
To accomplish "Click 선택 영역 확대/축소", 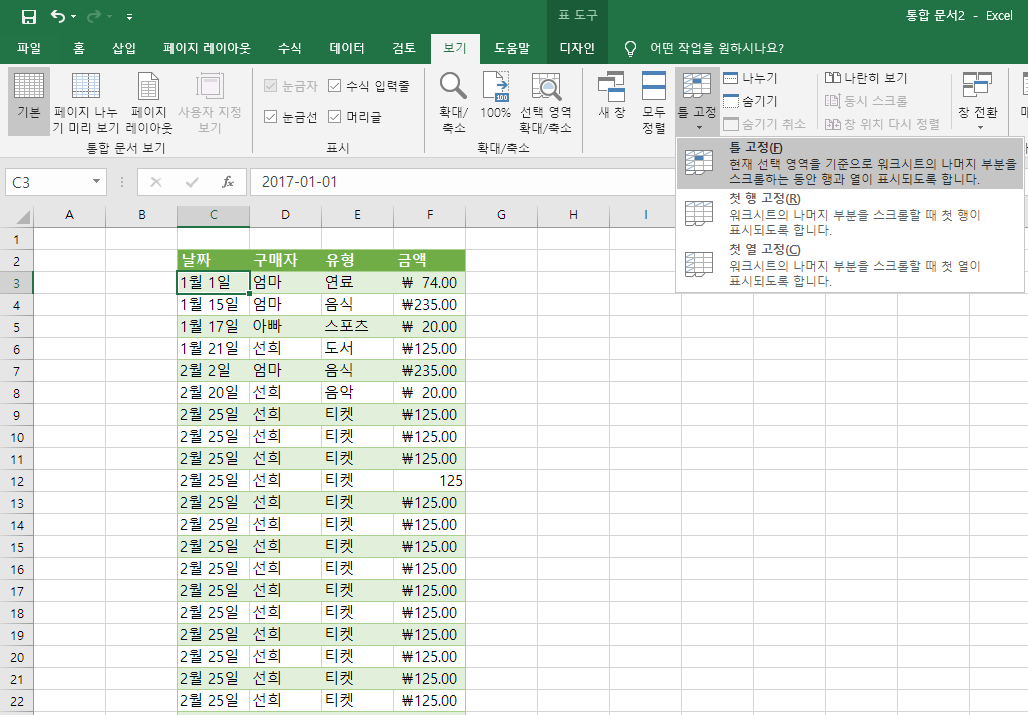I will (x=545, y=101).
